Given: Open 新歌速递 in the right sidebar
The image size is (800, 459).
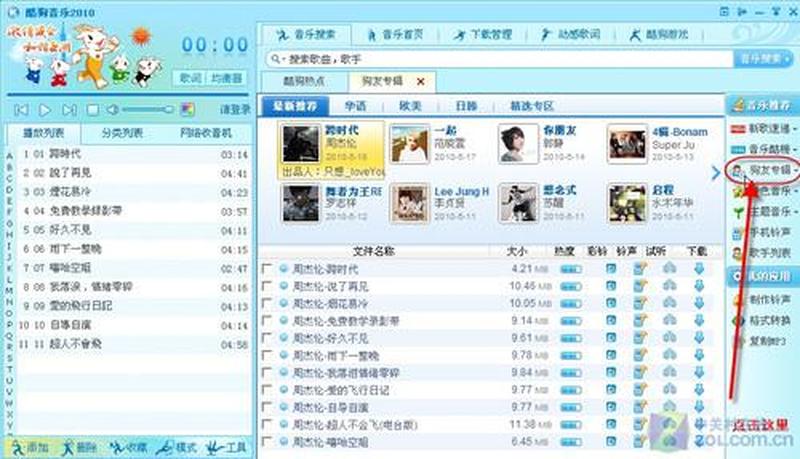Looking at the screenshot, I should click(x=763, y=129).
